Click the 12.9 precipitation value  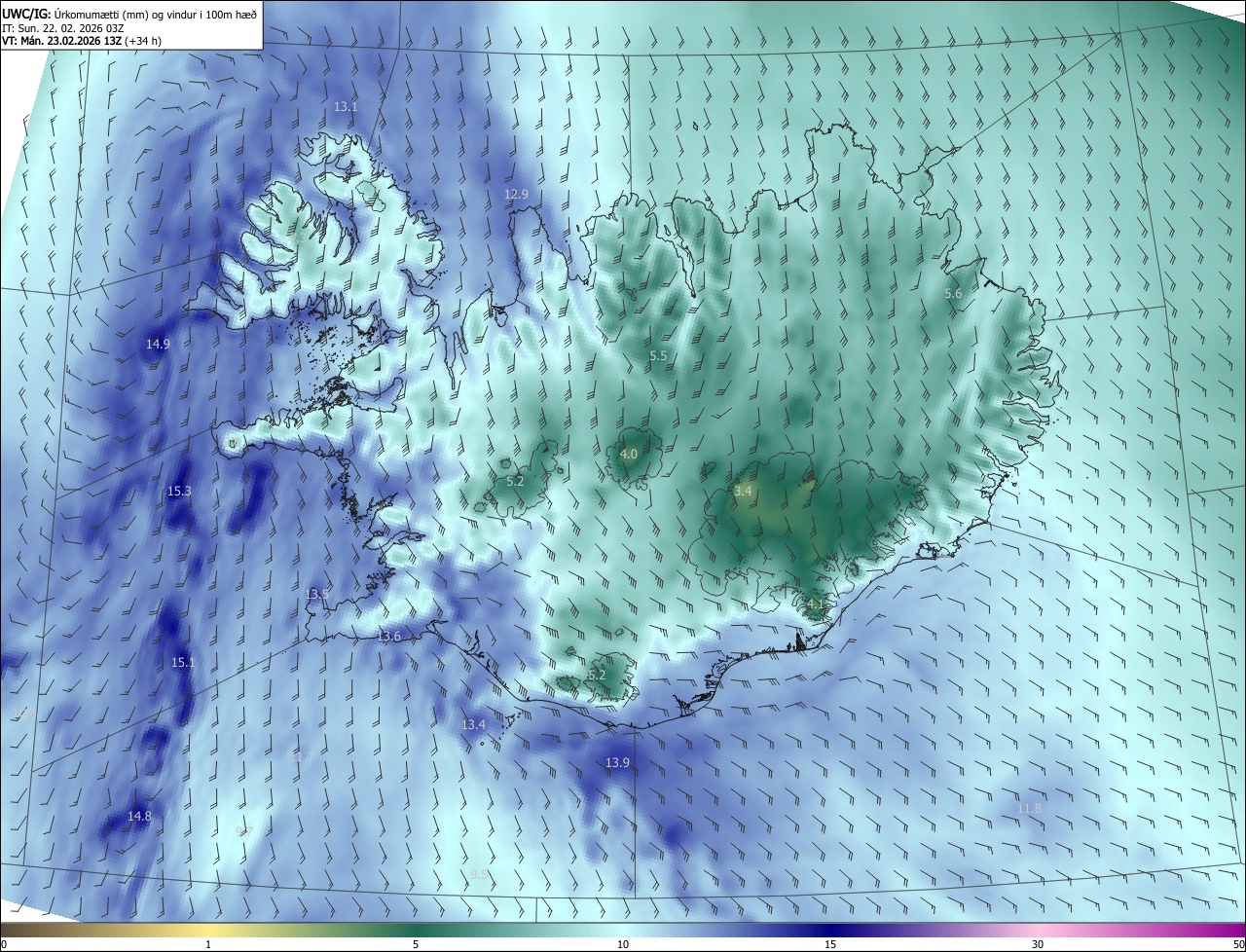point(516,195)
